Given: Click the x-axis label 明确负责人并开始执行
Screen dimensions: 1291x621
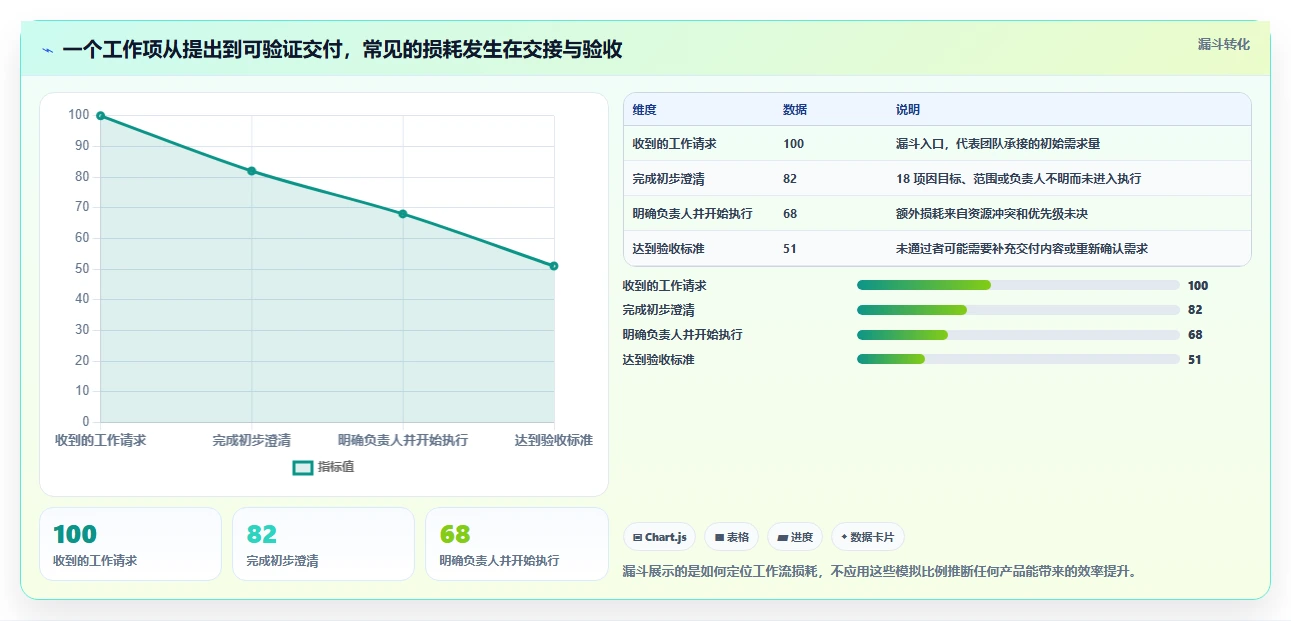Looking at the screenshot, I should pyautogui.click(x=403, y=440).
